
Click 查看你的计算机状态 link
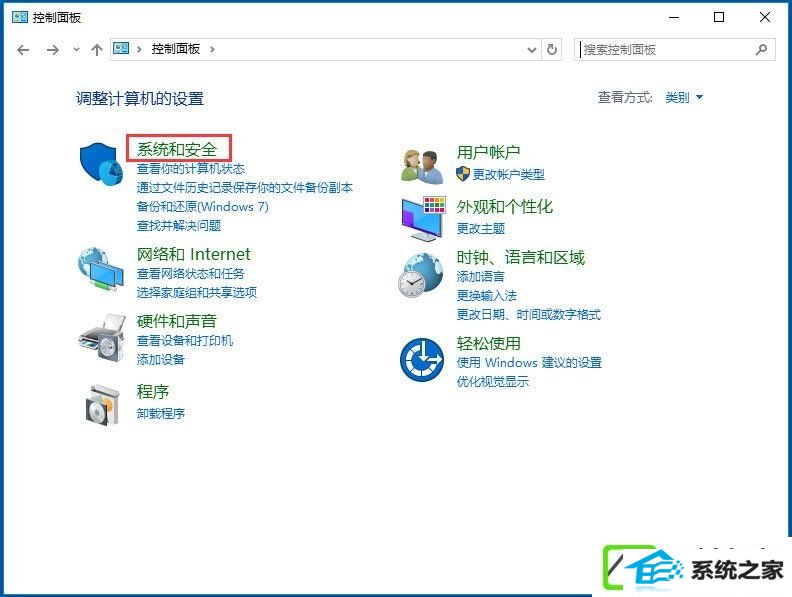(190, 168)
